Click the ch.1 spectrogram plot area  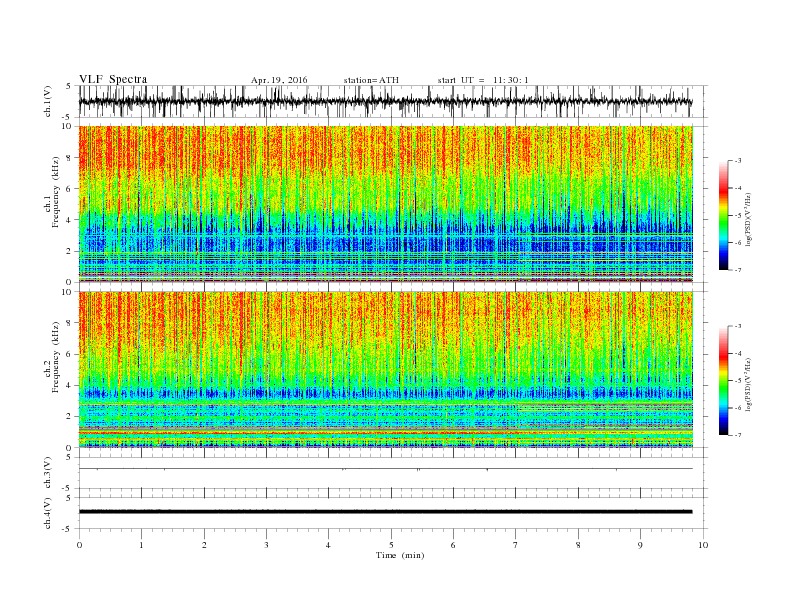tap(386, 204)
